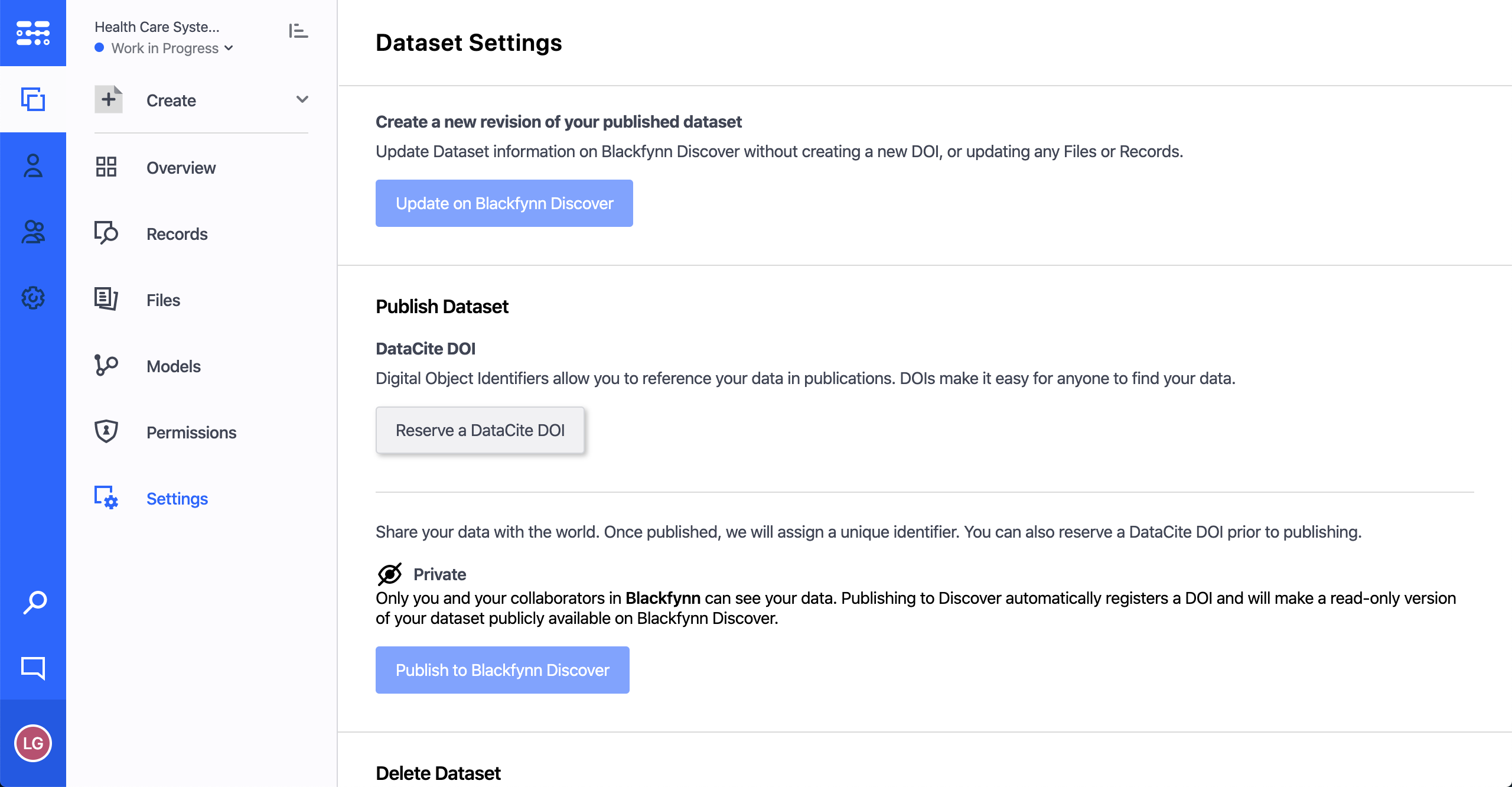Click Update on Blackfynn Discover button
This screenshot has width=1512, height=787.
[x=504, y=203]
